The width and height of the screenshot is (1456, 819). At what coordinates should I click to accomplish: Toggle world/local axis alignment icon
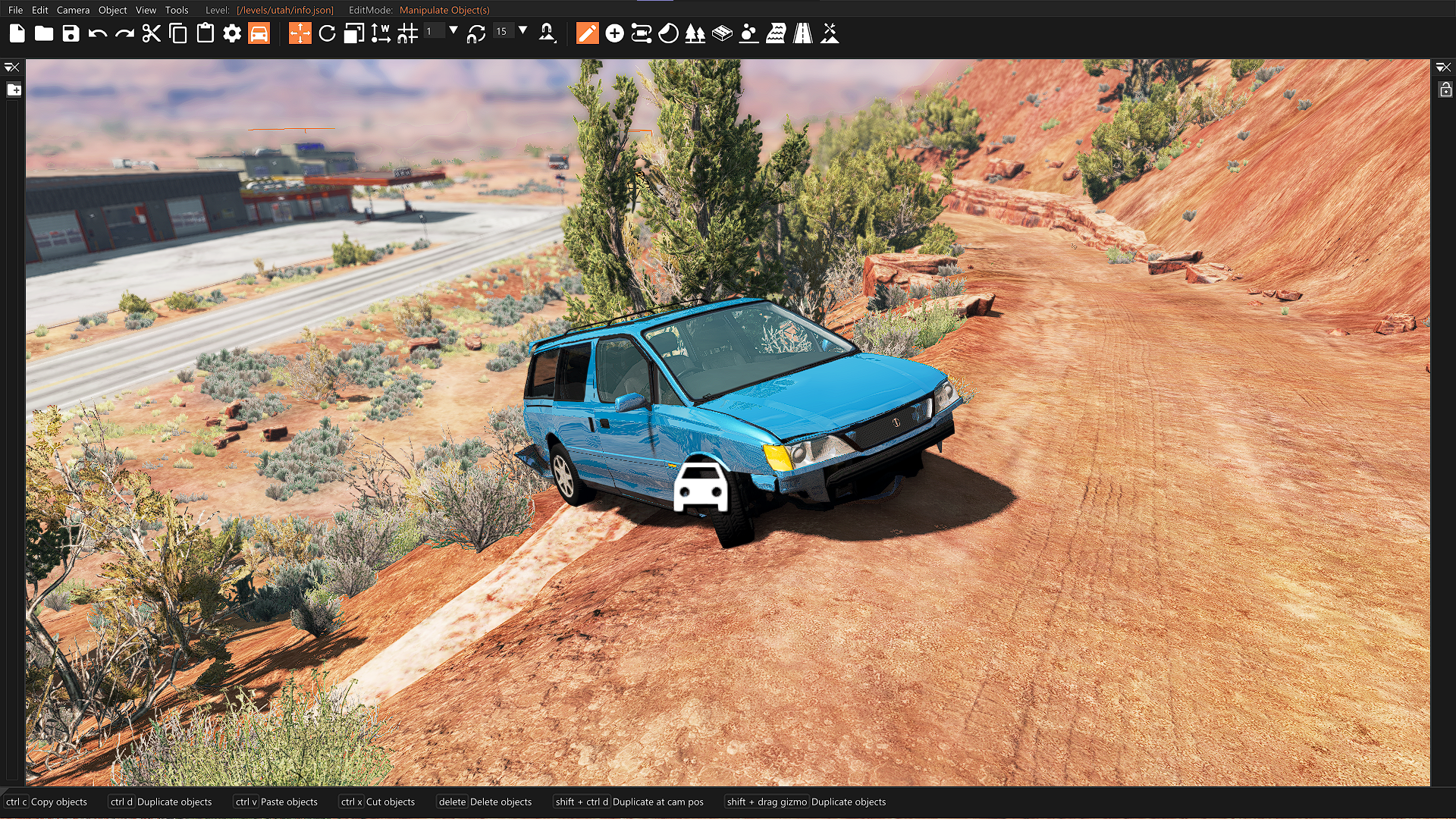(x=381, y=33)
